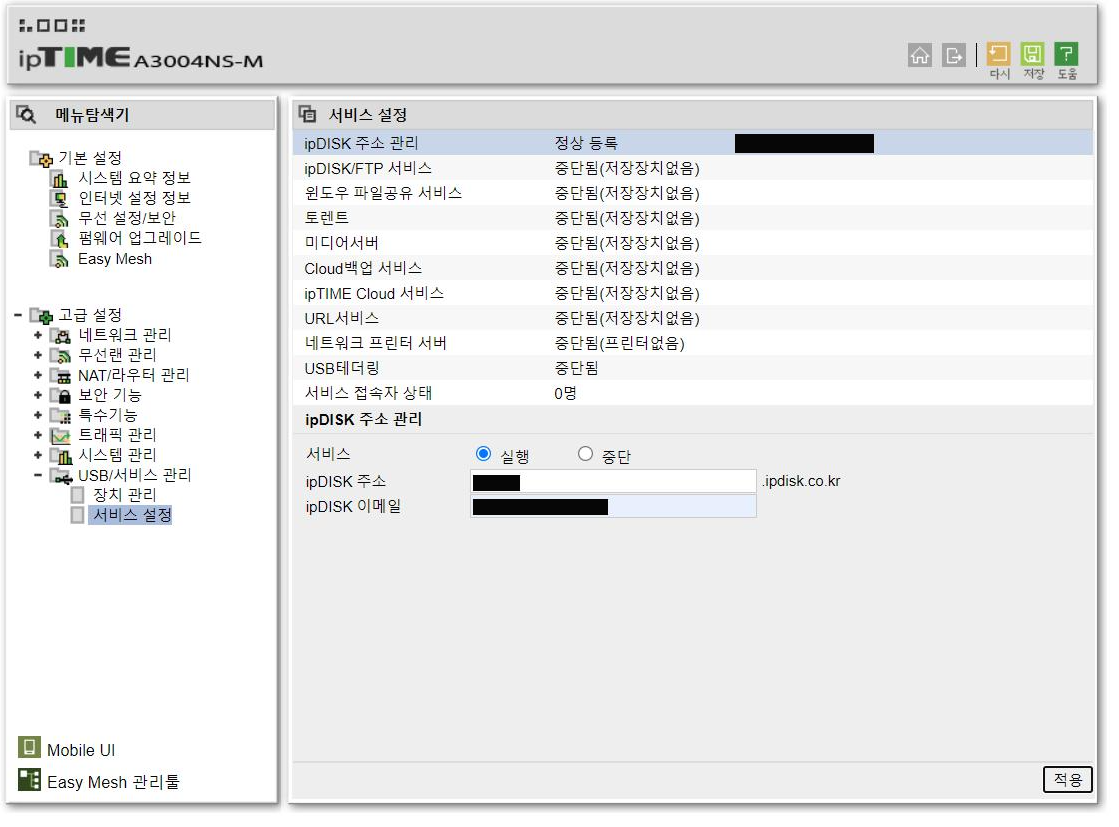Select the USB테더링 row

692,368
